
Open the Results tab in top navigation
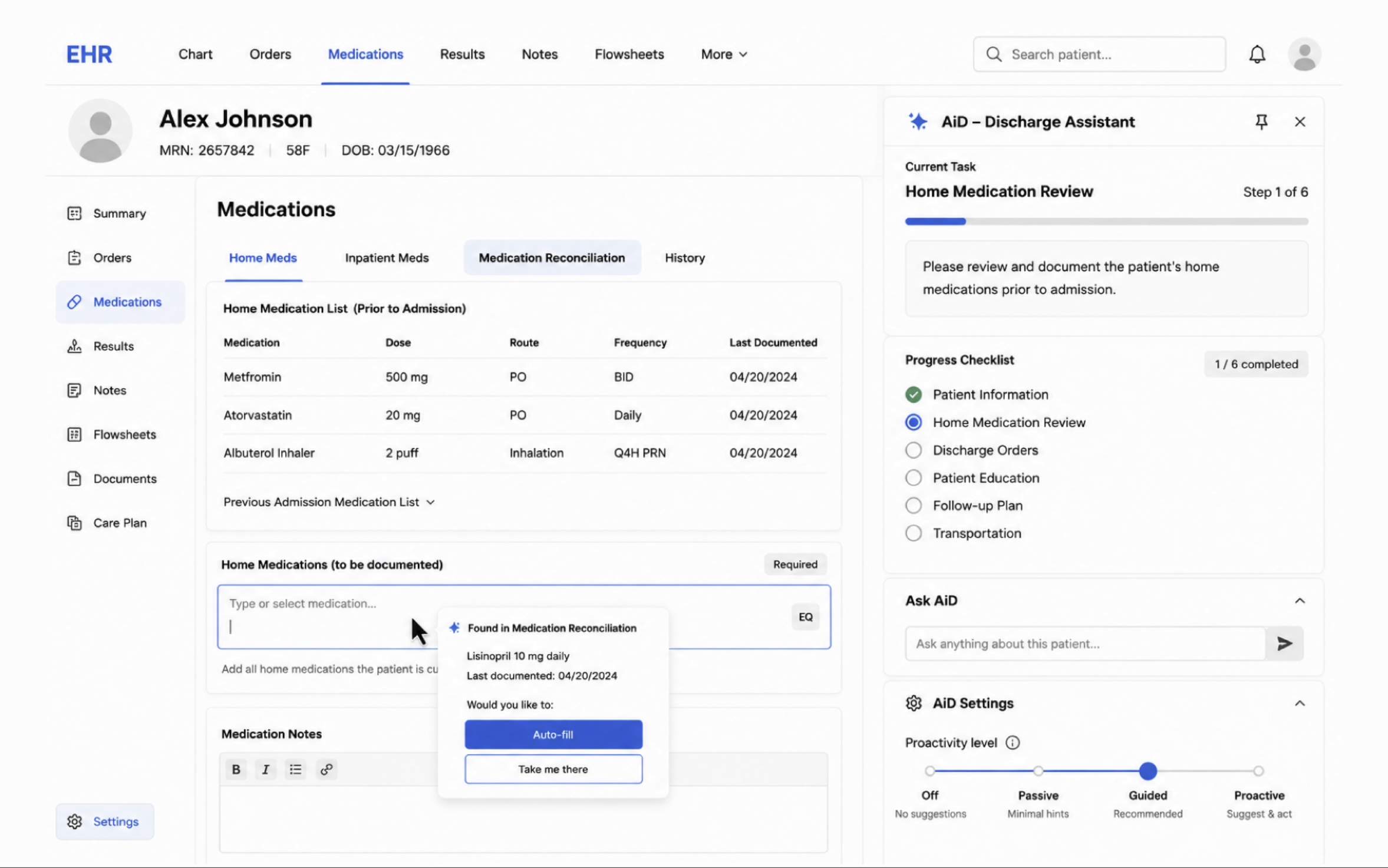pos(462,54)
